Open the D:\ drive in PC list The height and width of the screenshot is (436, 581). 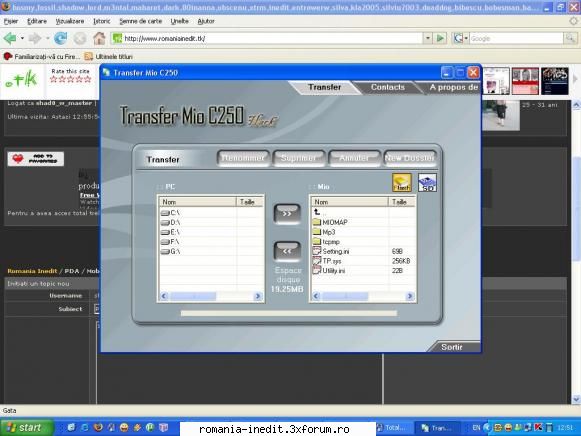point(170,222)
